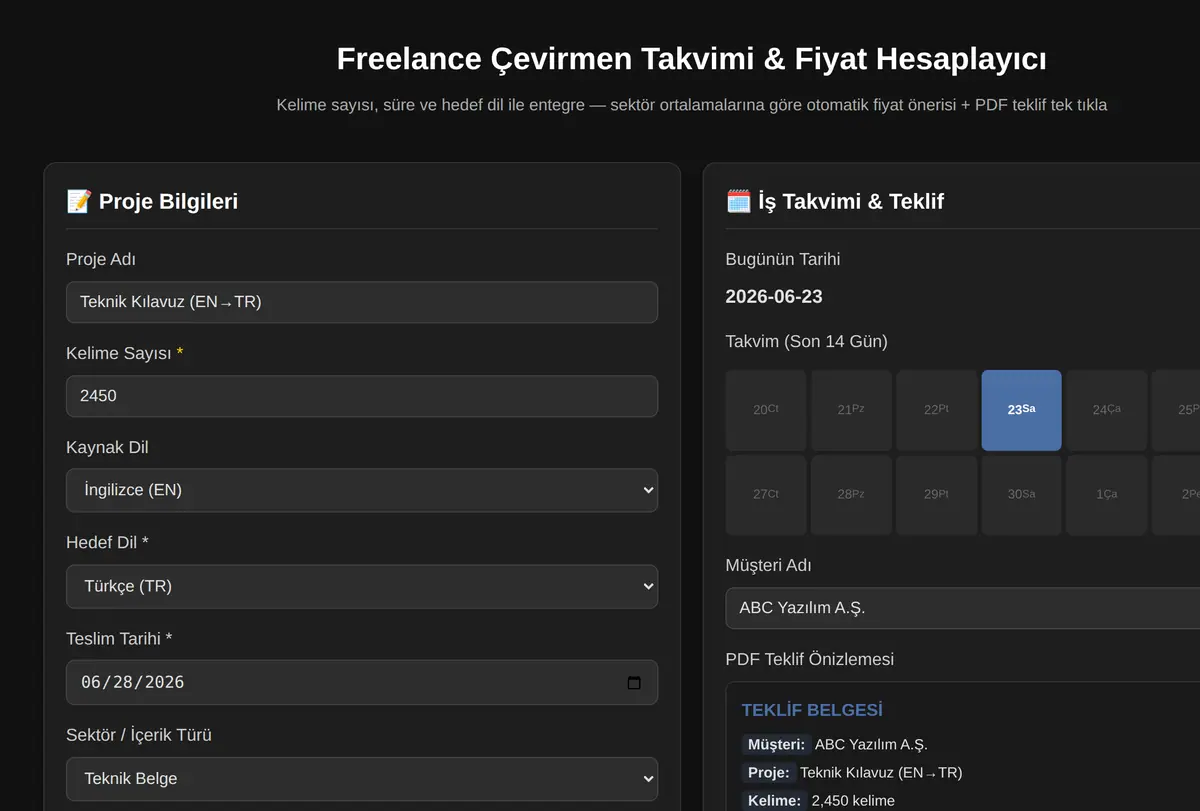1200x811 pixels.
Task: Click the Proje: label in the preview
Action: pyautogui.click(x=769, y=773)
